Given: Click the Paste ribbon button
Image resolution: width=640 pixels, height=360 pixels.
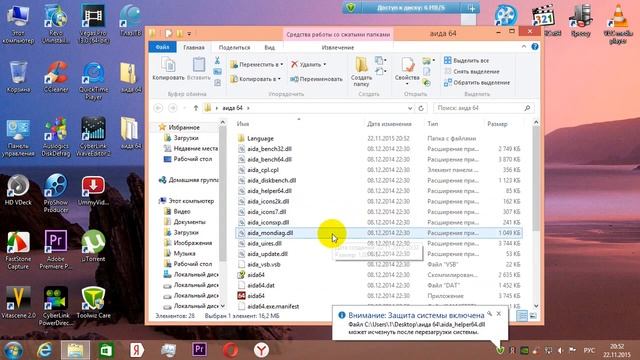Looking at the screenshot, I should coord(199,69).
